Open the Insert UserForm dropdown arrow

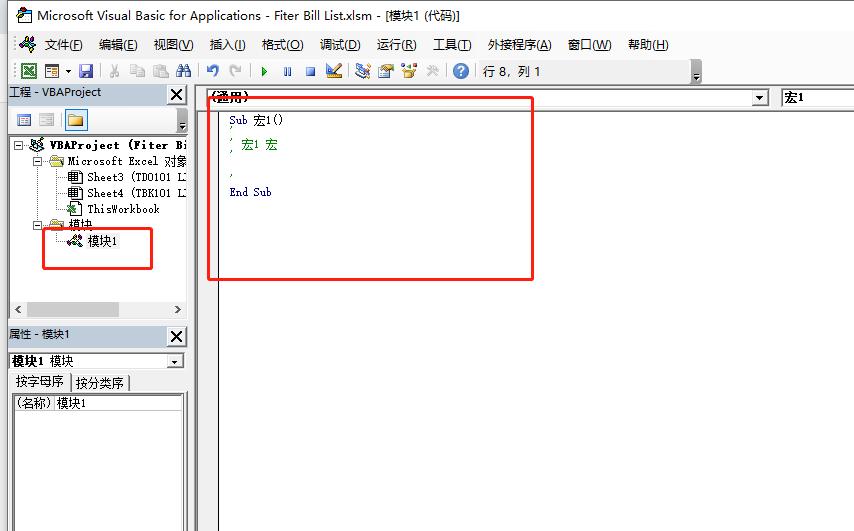68,71
